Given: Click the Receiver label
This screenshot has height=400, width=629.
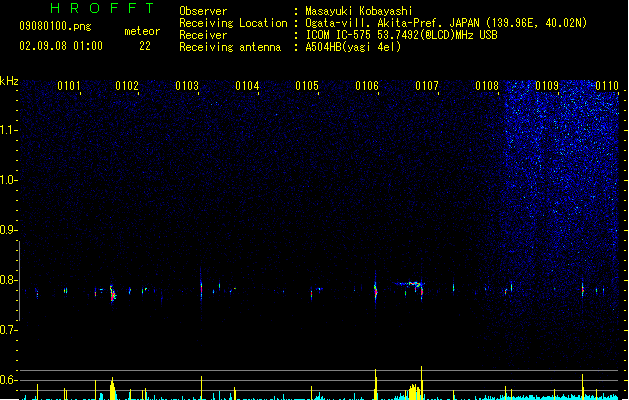Looking at the screenshot, I should tap(203, 35).
